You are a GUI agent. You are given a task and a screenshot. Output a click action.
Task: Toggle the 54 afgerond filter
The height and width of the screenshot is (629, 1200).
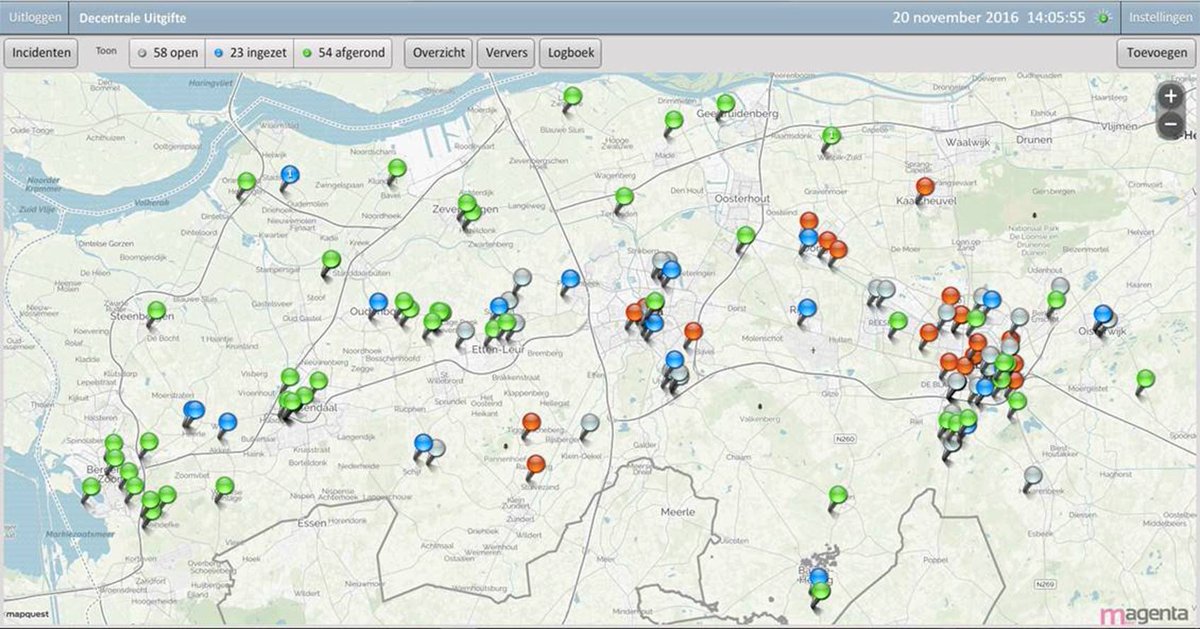(343, 53)
